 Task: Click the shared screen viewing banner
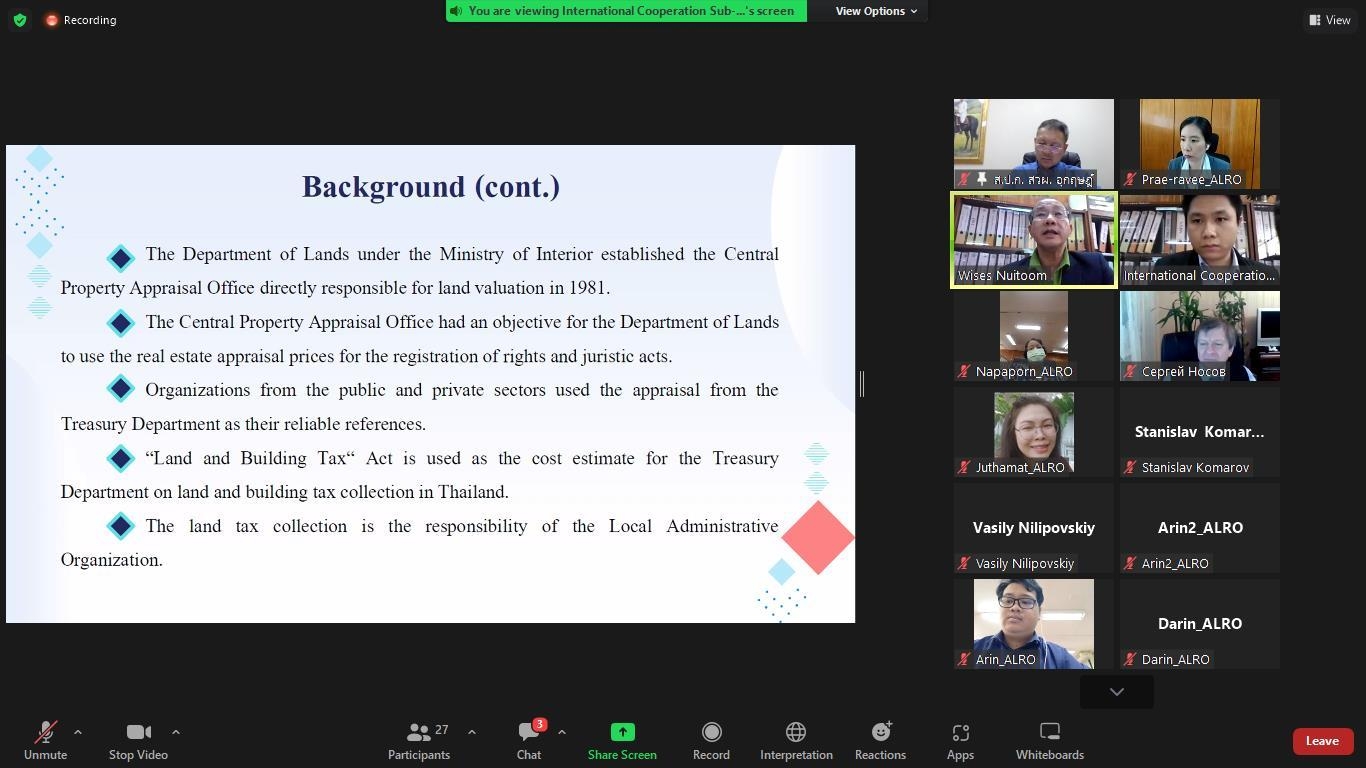tap(626, 11)
